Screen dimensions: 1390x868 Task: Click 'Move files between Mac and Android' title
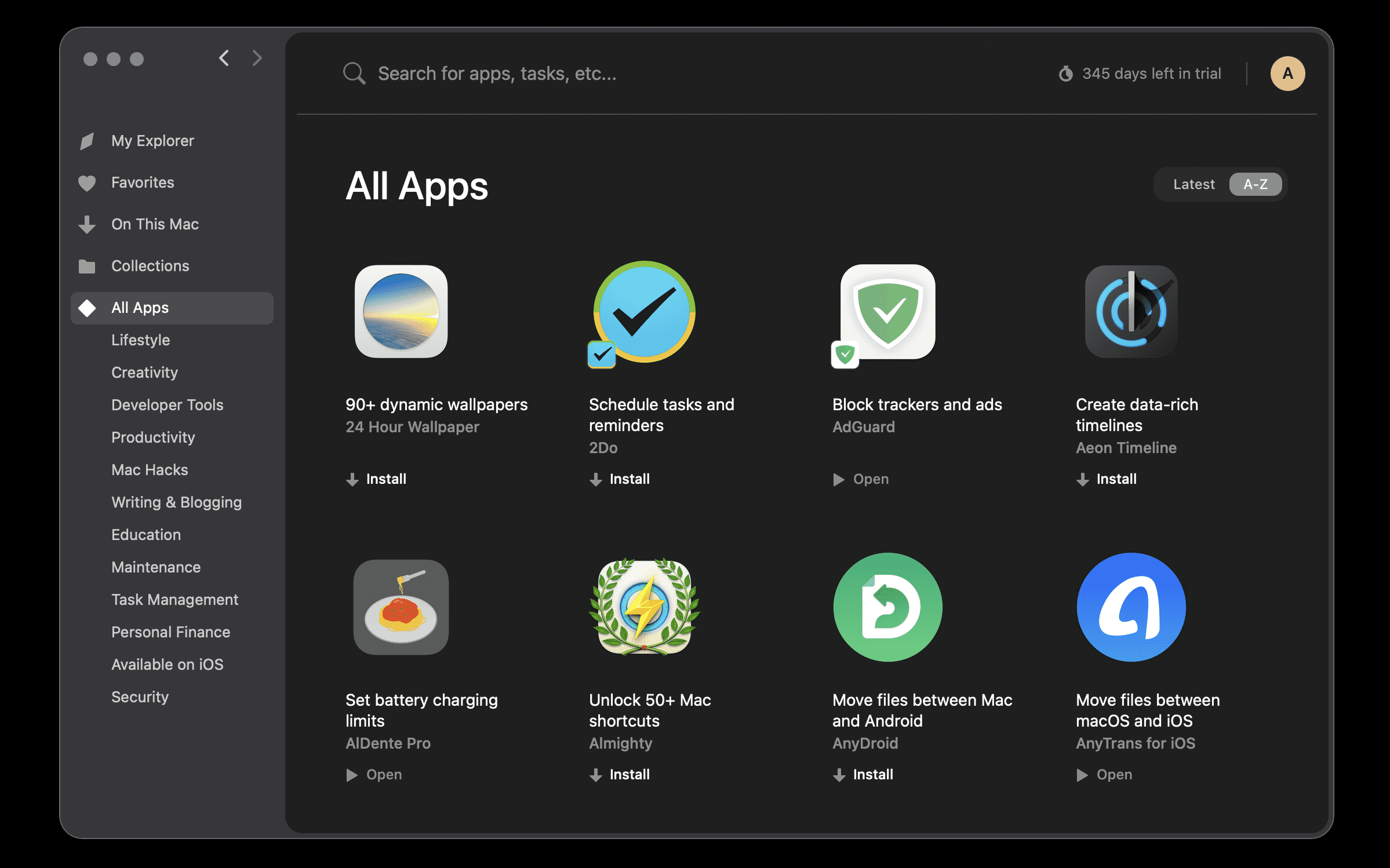pos(922,710)
